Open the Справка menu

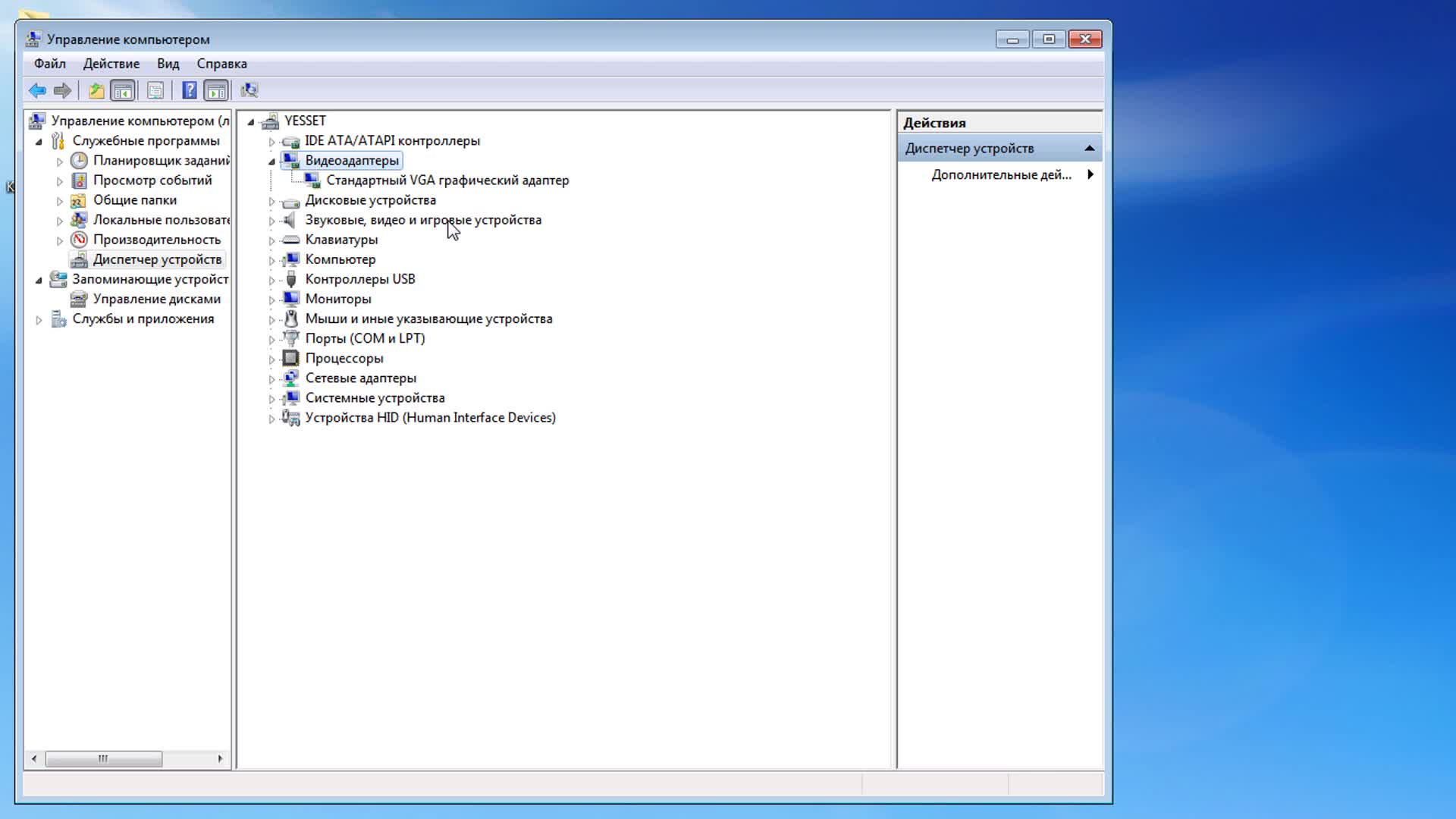(x=222, y=64)
